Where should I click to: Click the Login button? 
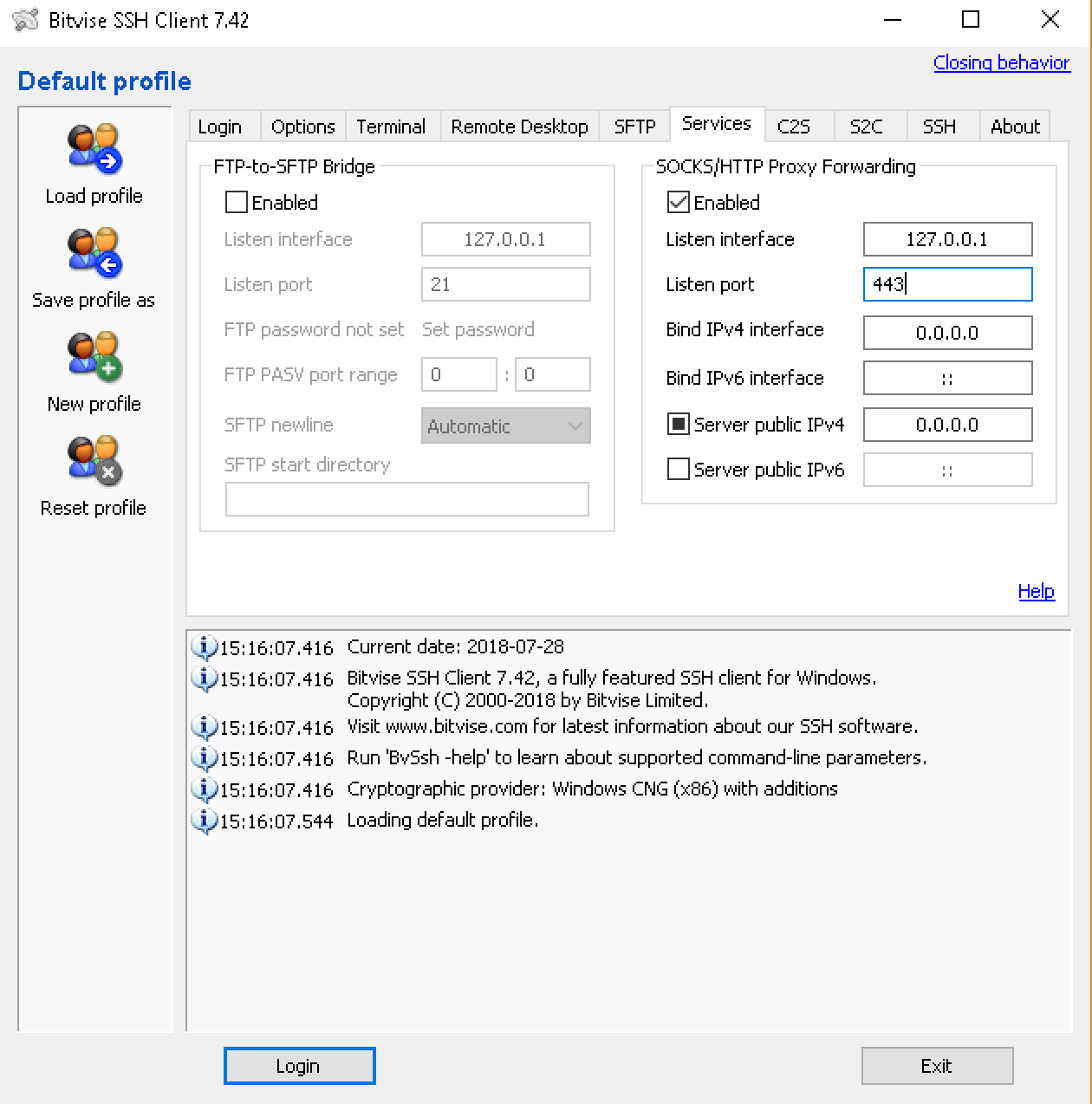[299, 1066]
